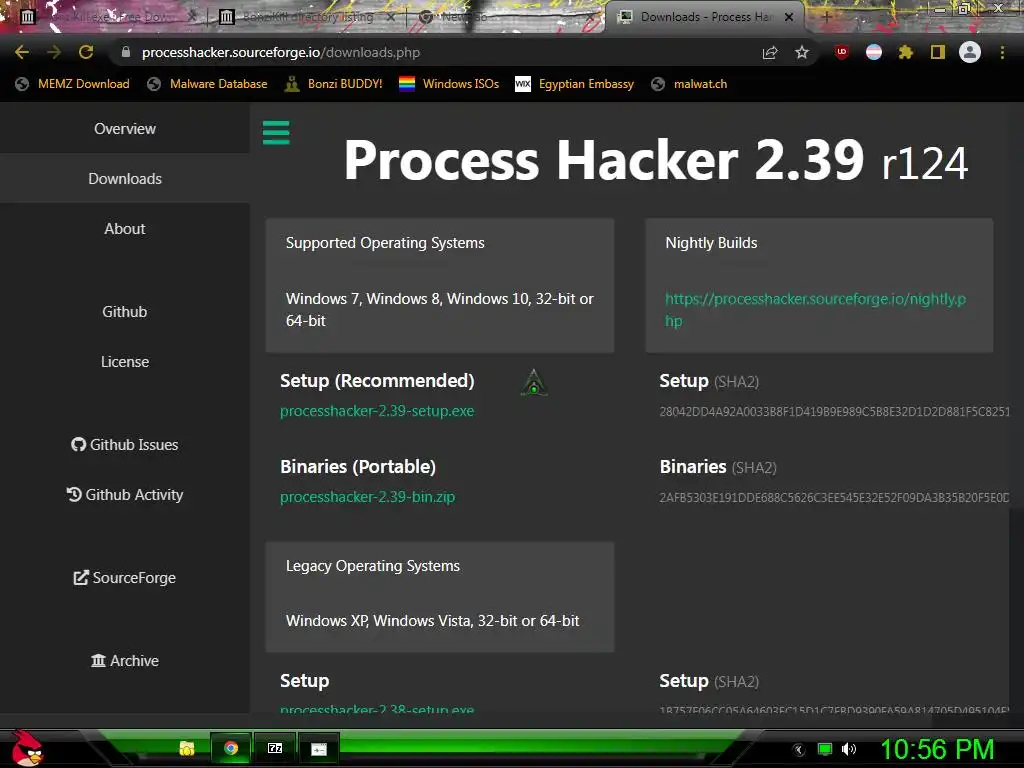Open the Egyptian Embassy bookmark
The image size is (1024, 768).
point(575,84)
